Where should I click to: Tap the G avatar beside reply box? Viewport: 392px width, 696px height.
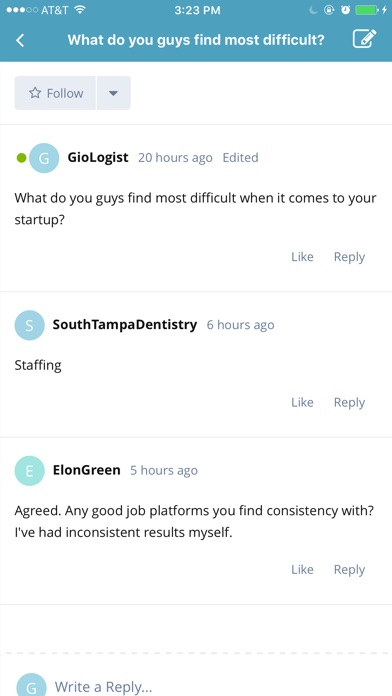coord(31,685)
